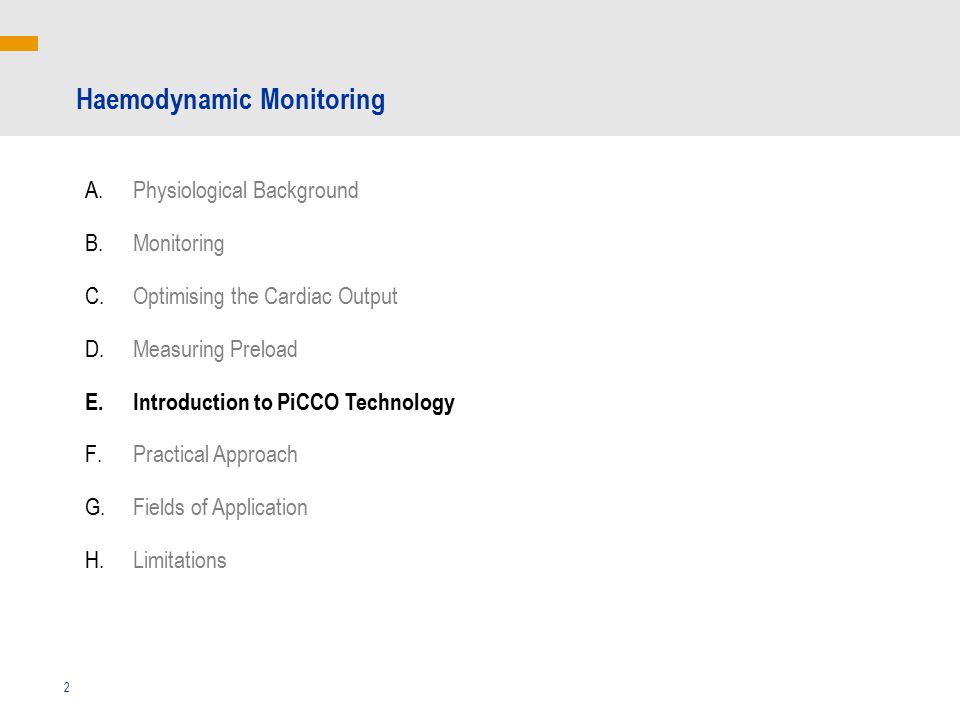Select the Measuring Preload entry

tap(215, 349)
